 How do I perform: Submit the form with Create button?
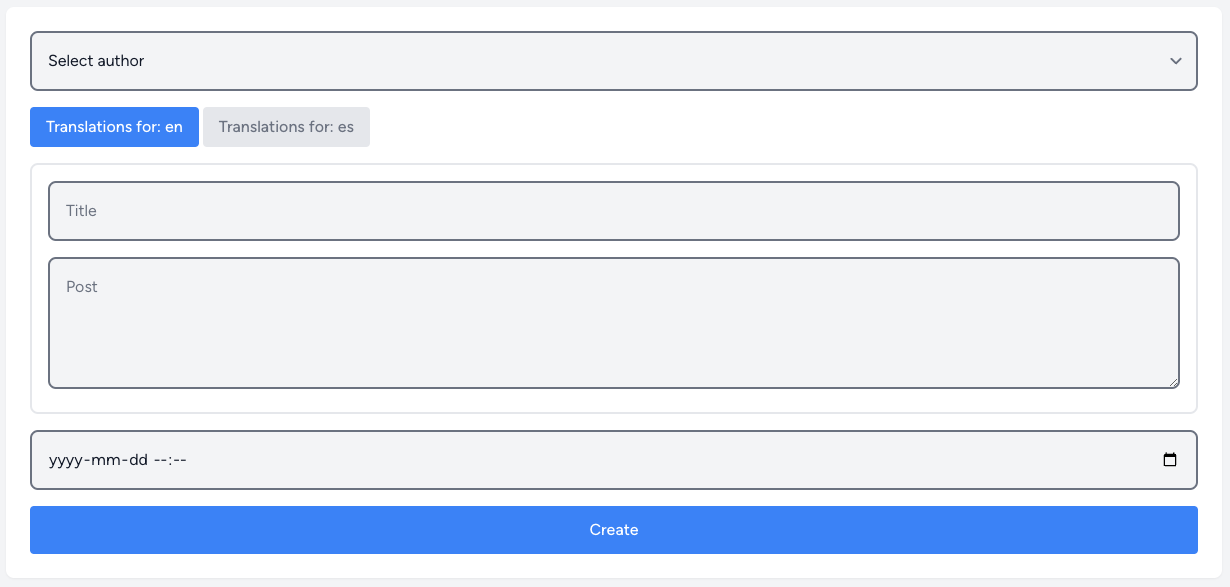[613, 530]
